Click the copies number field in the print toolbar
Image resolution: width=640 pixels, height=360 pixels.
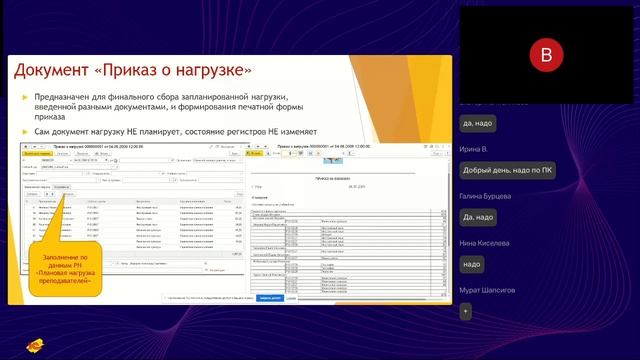pyautogui.click(x=288, y=153)
